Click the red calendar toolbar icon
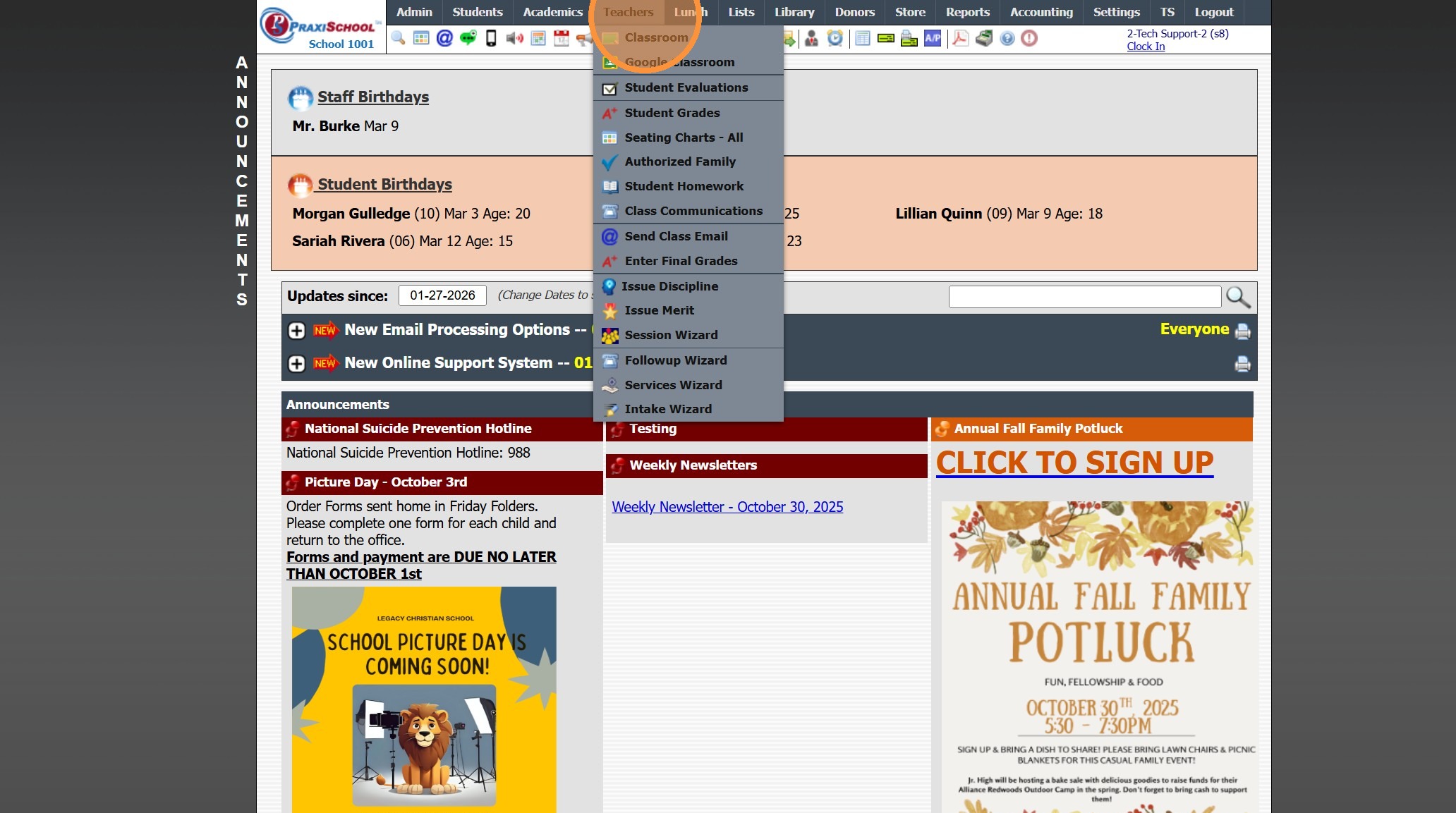1456x813 pixels. click(562, 38)
